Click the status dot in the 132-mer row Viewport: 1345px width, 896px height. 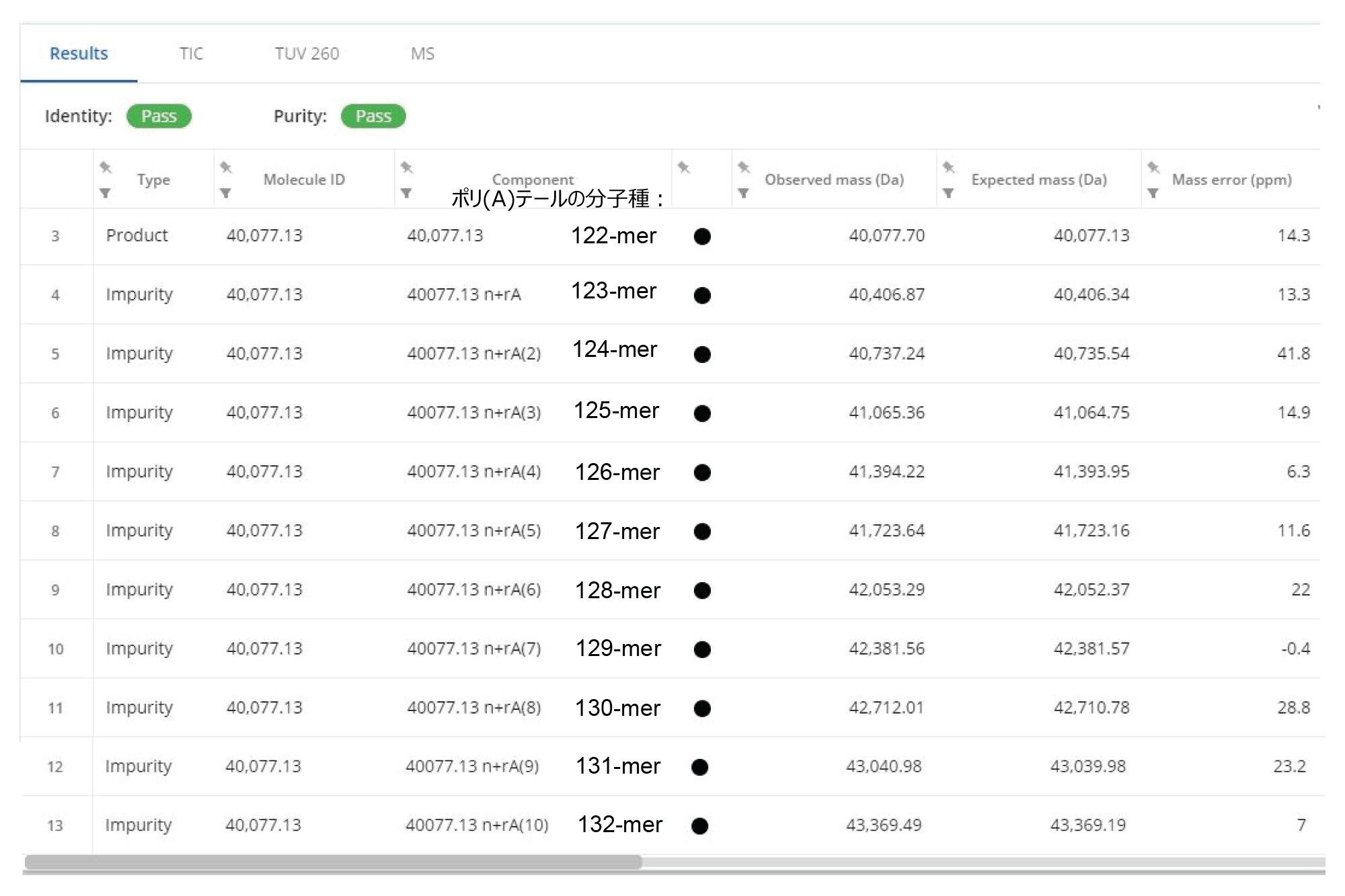point(699,826)
